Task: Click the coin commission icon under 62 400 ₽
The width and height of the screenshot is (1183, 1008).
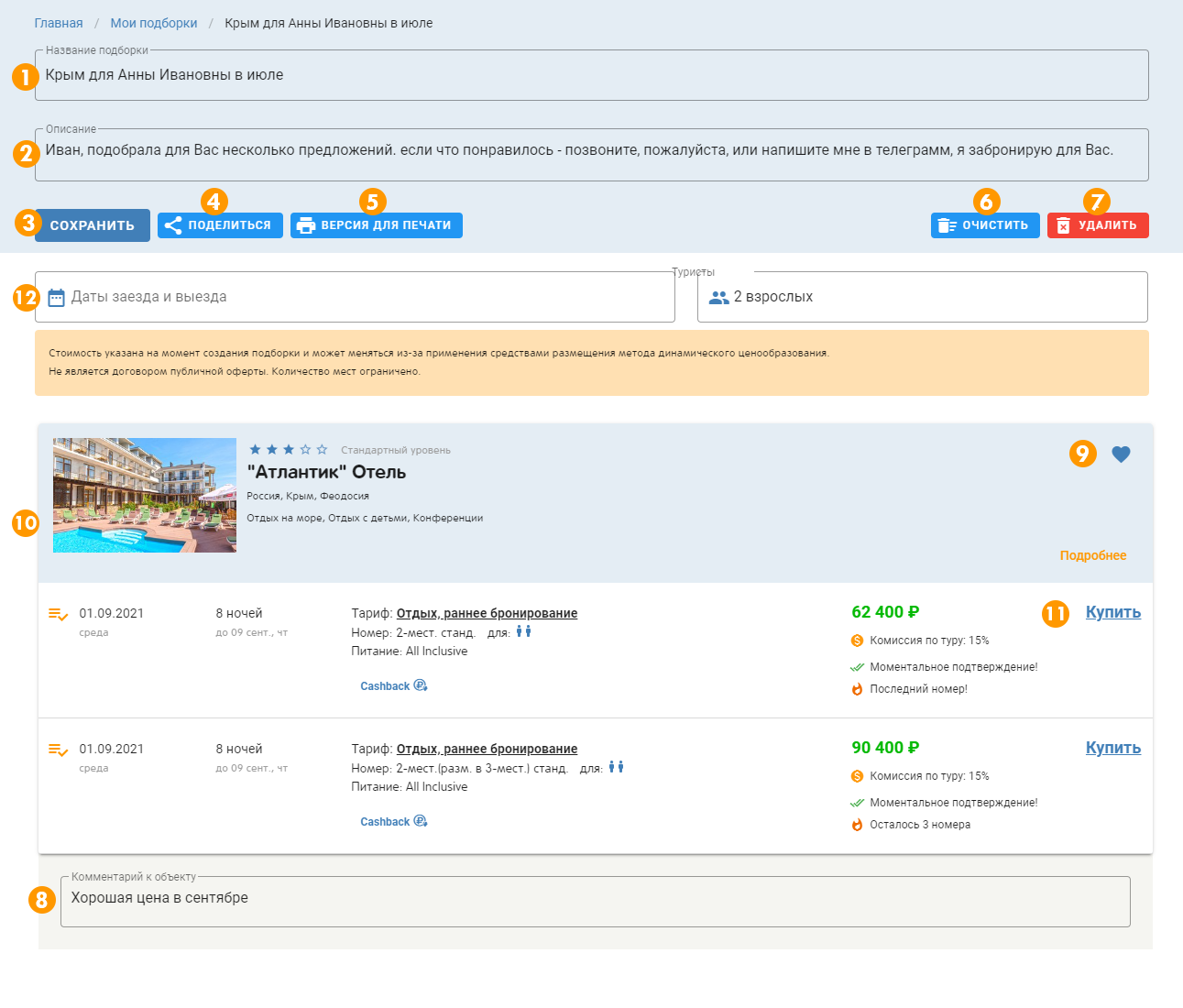Action: [857, 641]
